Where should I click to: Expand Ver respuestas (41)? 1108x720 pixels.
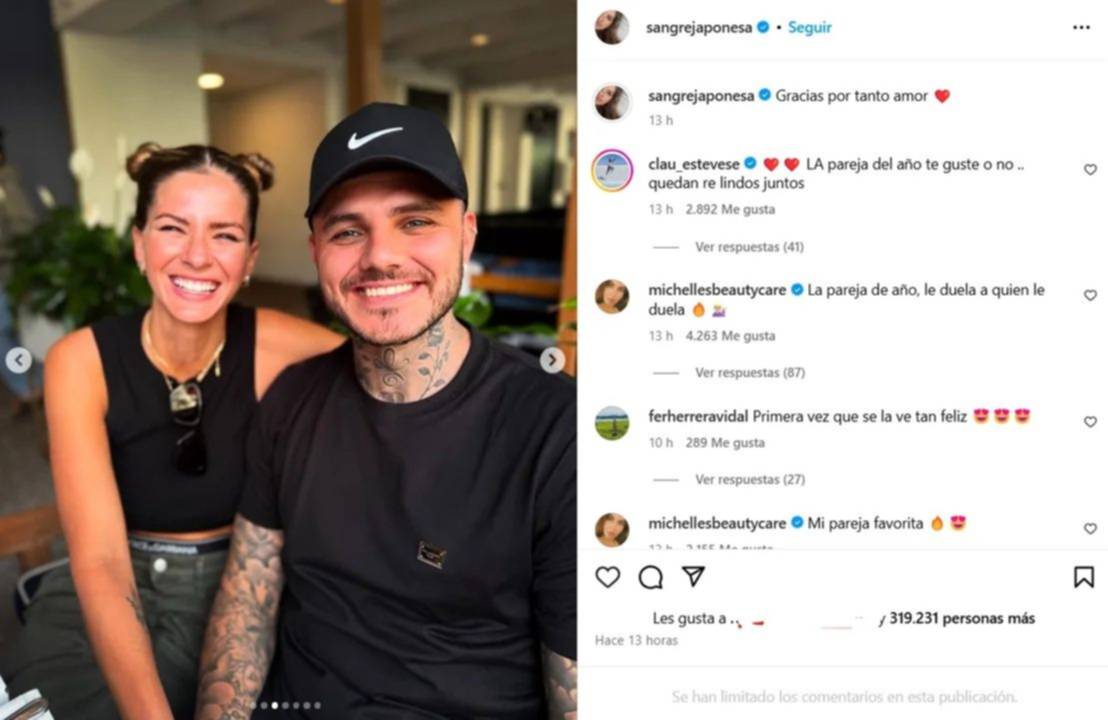[x=749, y=247]
